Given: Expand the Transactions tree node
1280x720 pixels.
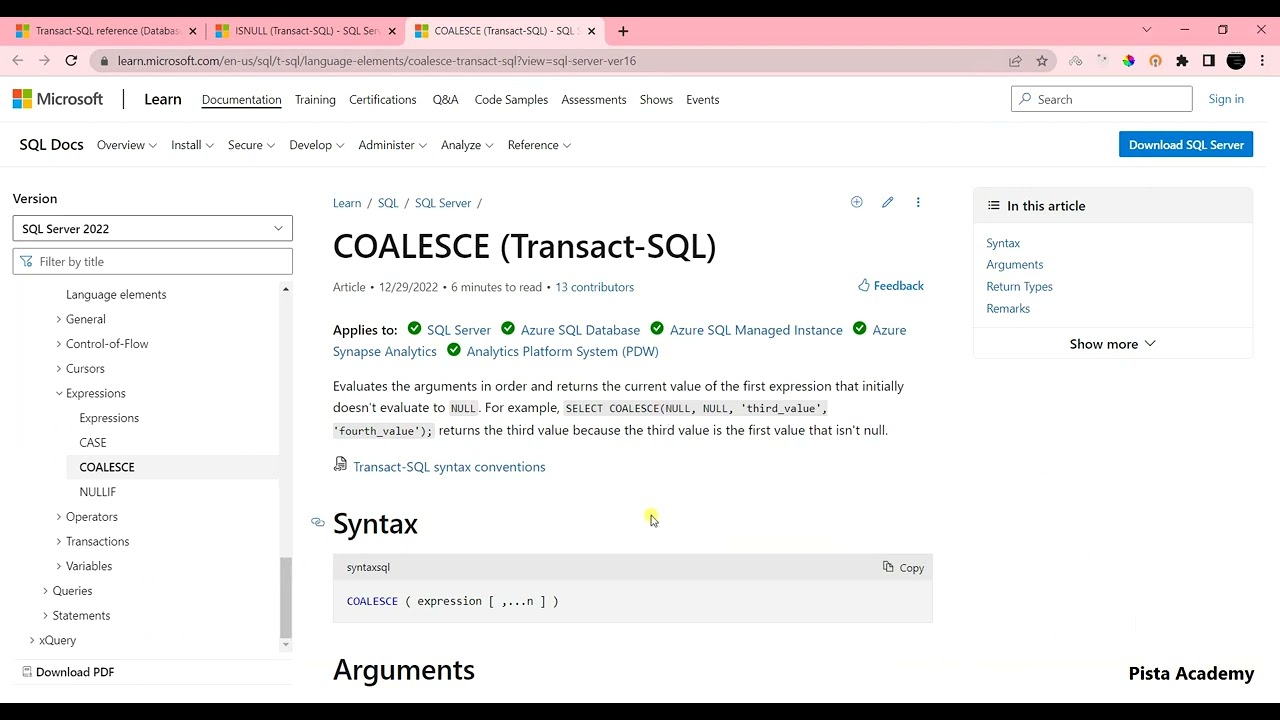Looking at the screenshot, I should [58, 542].
